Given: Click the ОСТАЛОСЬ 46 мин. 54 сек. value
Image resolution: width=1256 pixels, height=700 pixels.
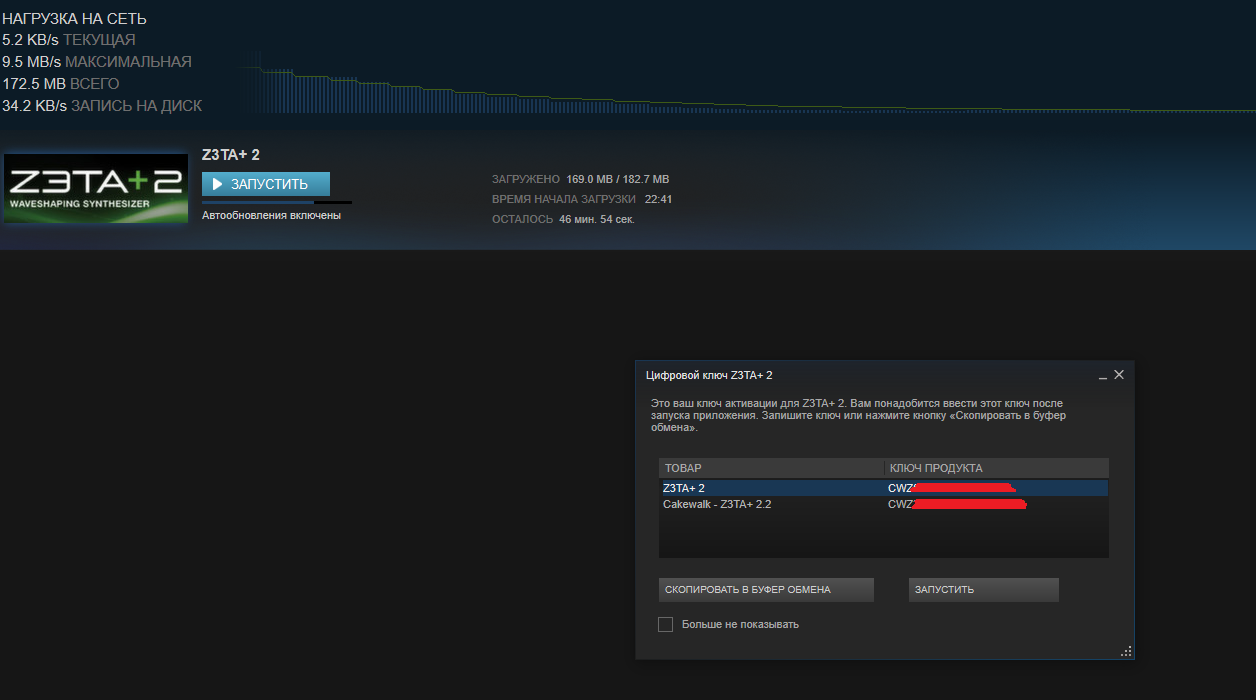Looking at the screenshot, I should (596, 219).
